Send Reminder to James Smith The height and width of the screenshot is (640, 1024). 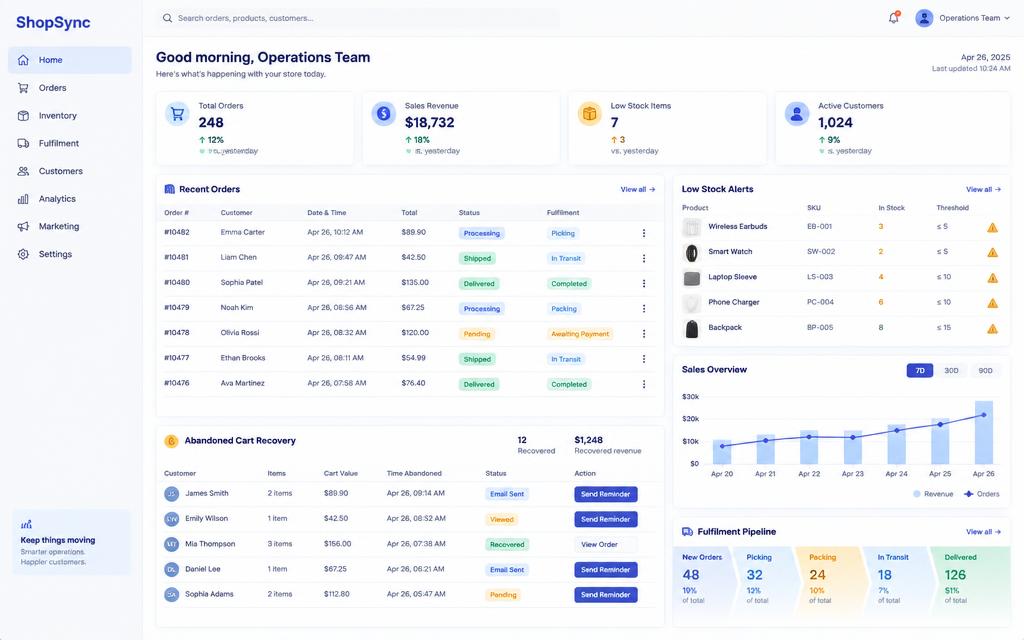click(x=605, y=494)
